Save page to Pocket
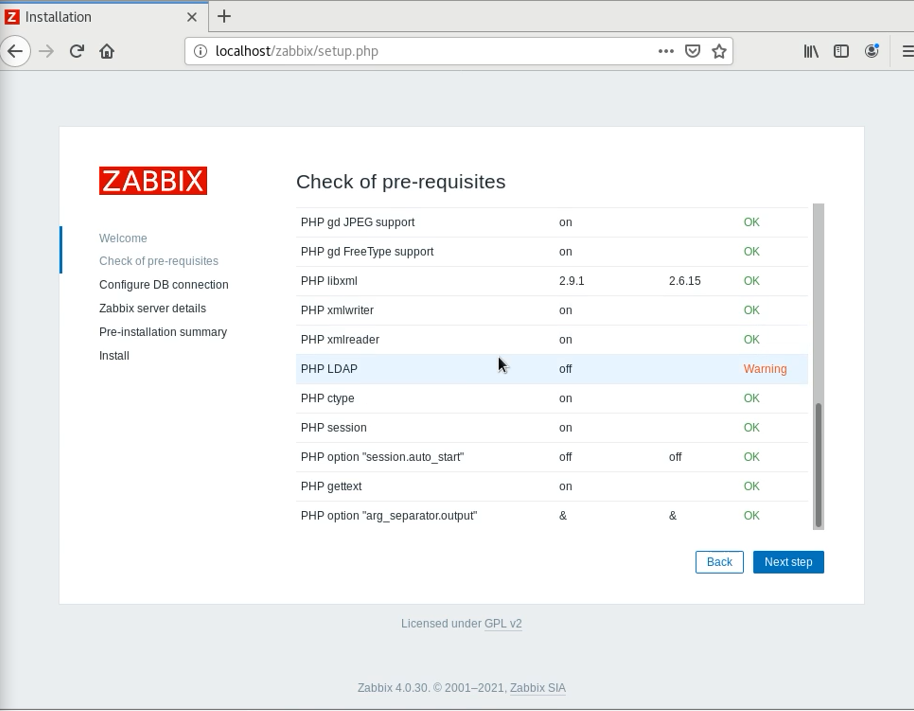Viewport: 914px width, 711px height. [x=692, y=51]
